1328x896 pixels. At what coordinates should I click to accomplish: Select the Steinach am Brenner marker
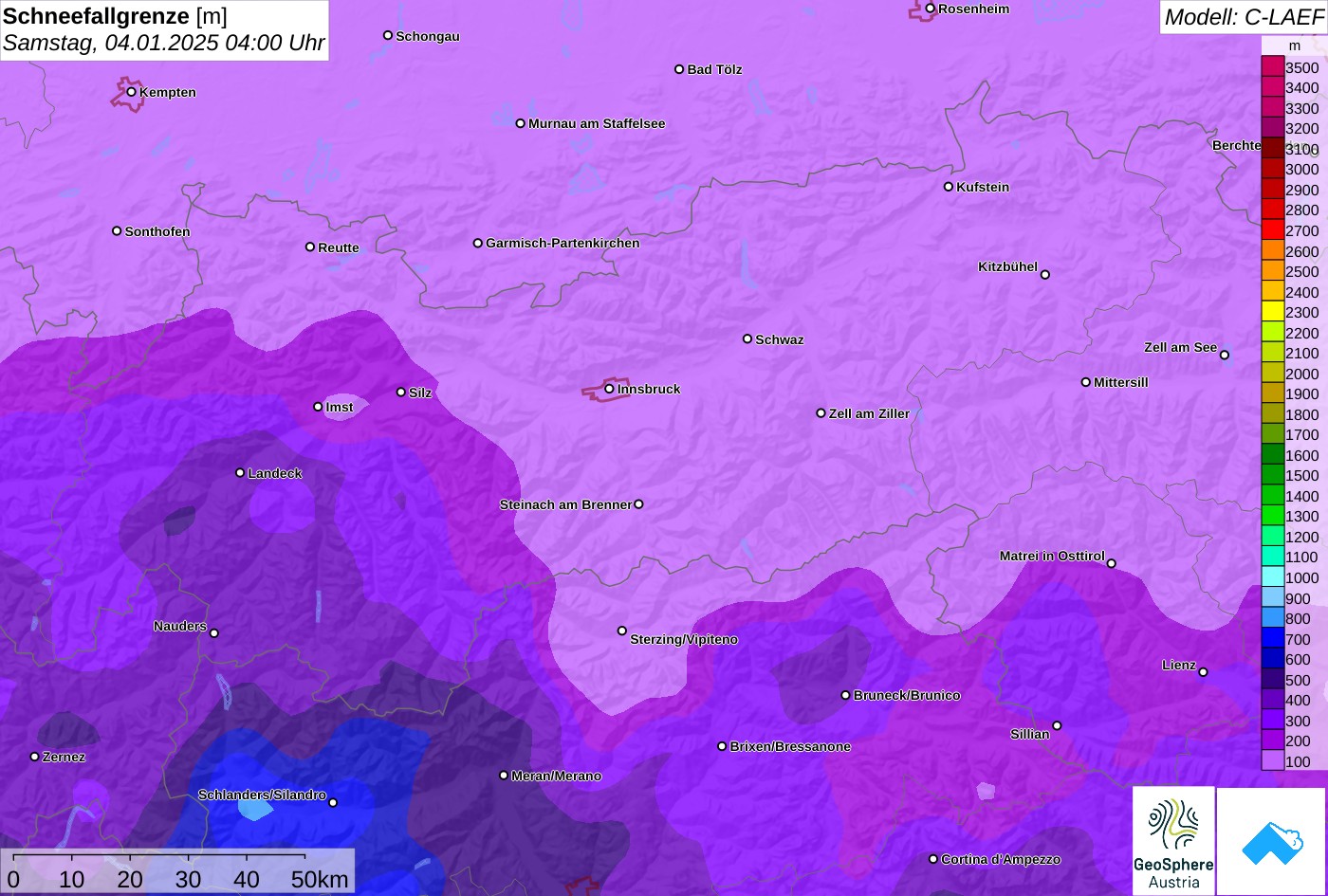click(638, 504)
